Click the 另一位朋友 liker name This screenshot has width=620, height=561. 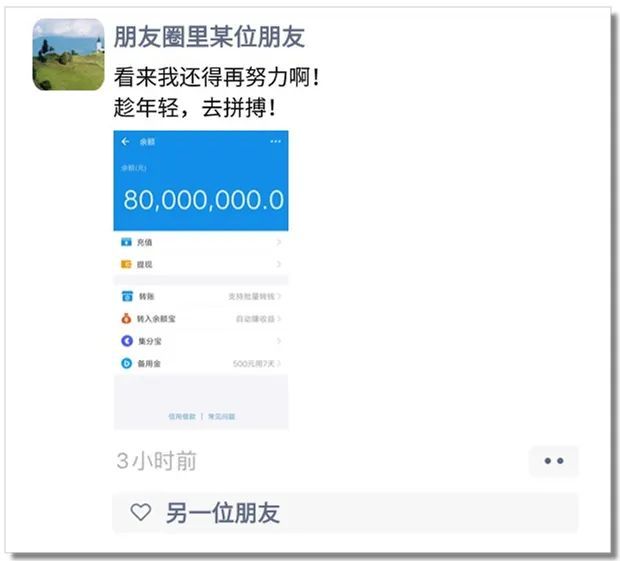pos(223,513)
